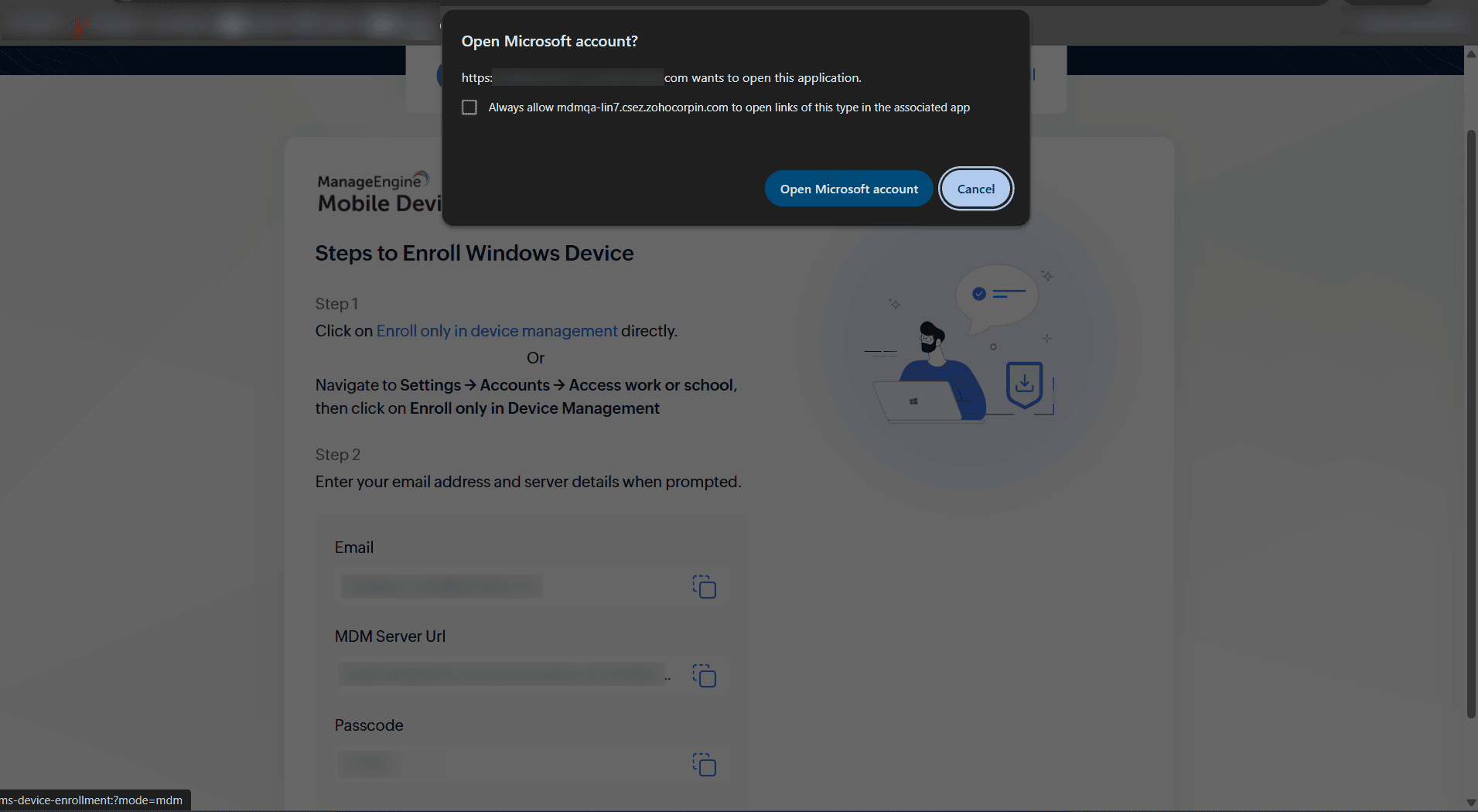Screen dimensions: 1478x812
Task: Click the 'Step 1' label
Action: (336, 304)
